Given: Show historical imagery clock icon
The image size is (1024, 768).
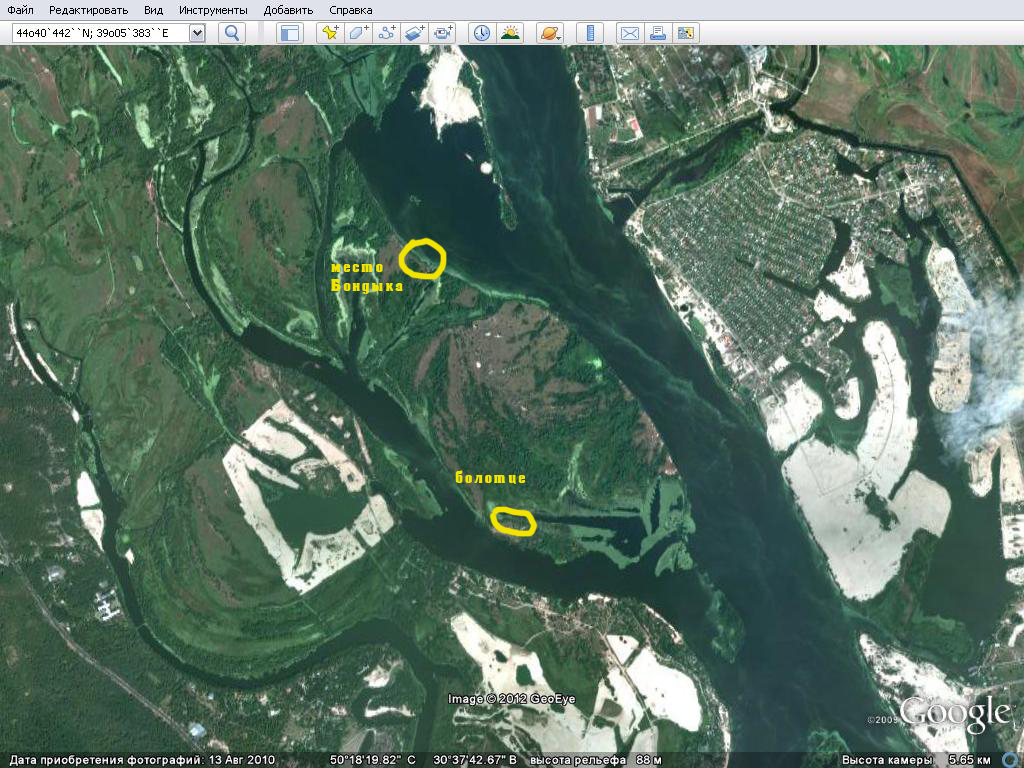Looking at the screenshot, I should tap(482, 33).
